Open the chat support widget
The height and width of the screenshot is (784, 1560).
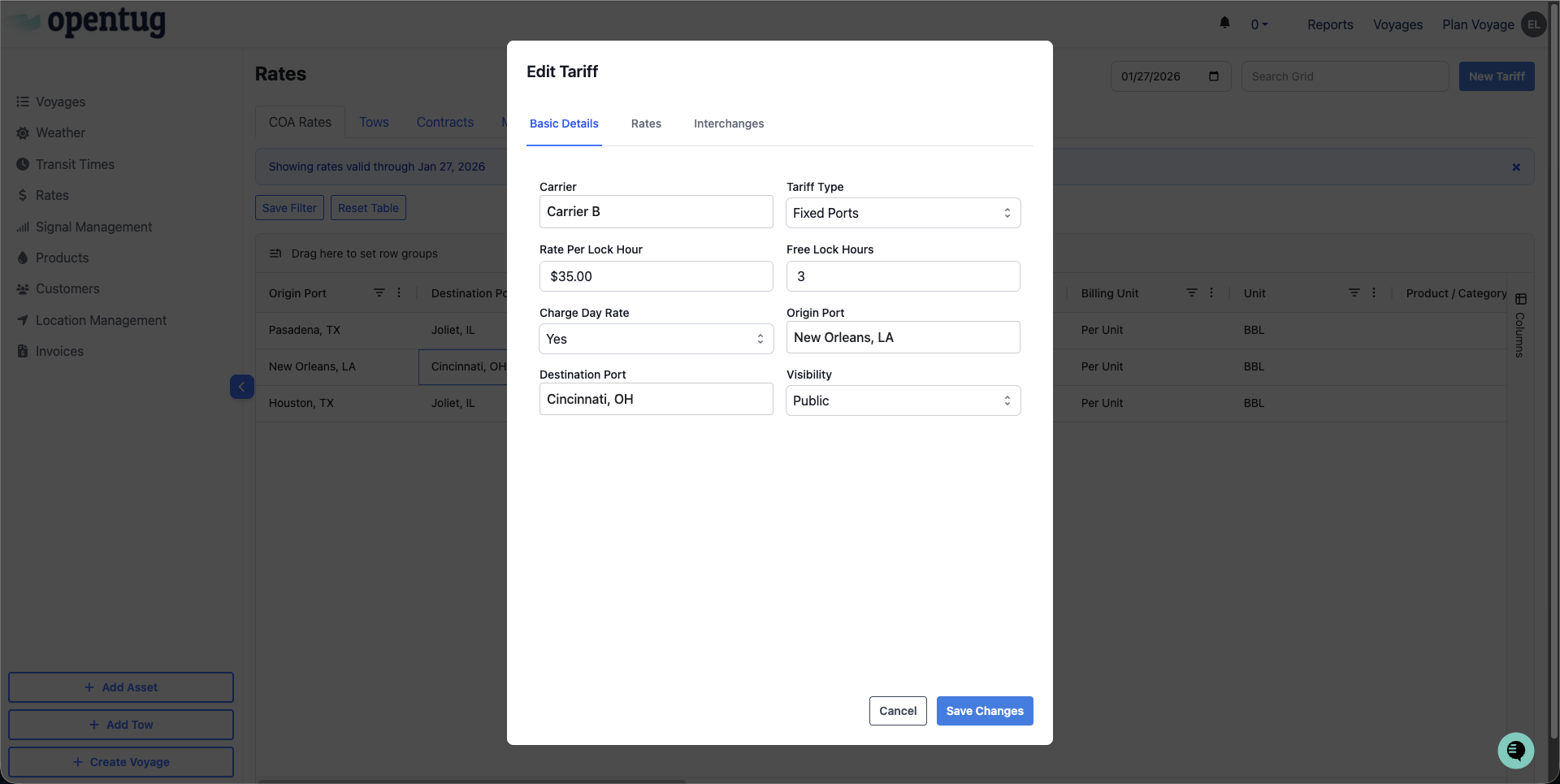[x=1515, y=750]
